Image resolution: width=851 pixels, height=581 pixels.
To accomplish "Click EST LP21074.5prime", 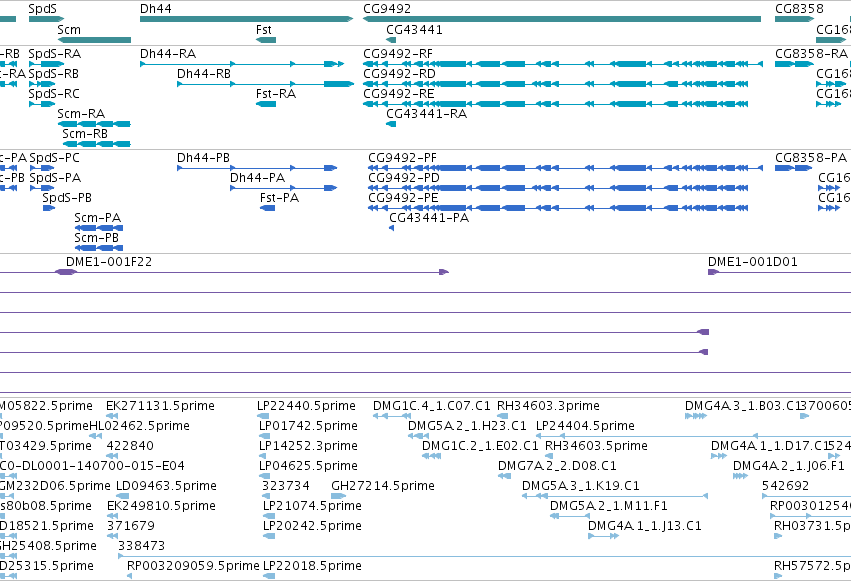I will click(x=269, y=516).
